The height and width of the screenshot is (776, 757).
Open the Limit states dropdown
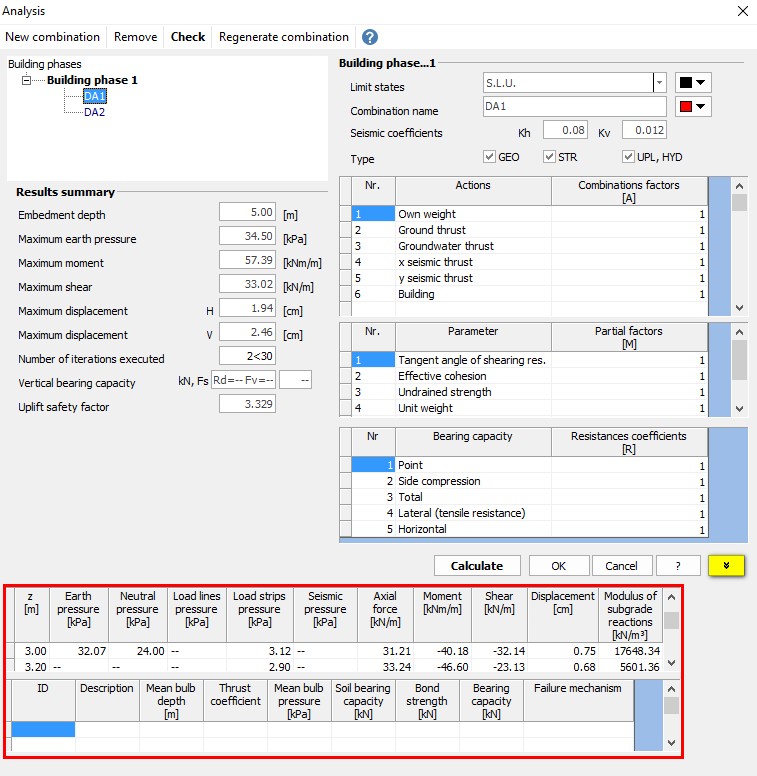point(659,82)
